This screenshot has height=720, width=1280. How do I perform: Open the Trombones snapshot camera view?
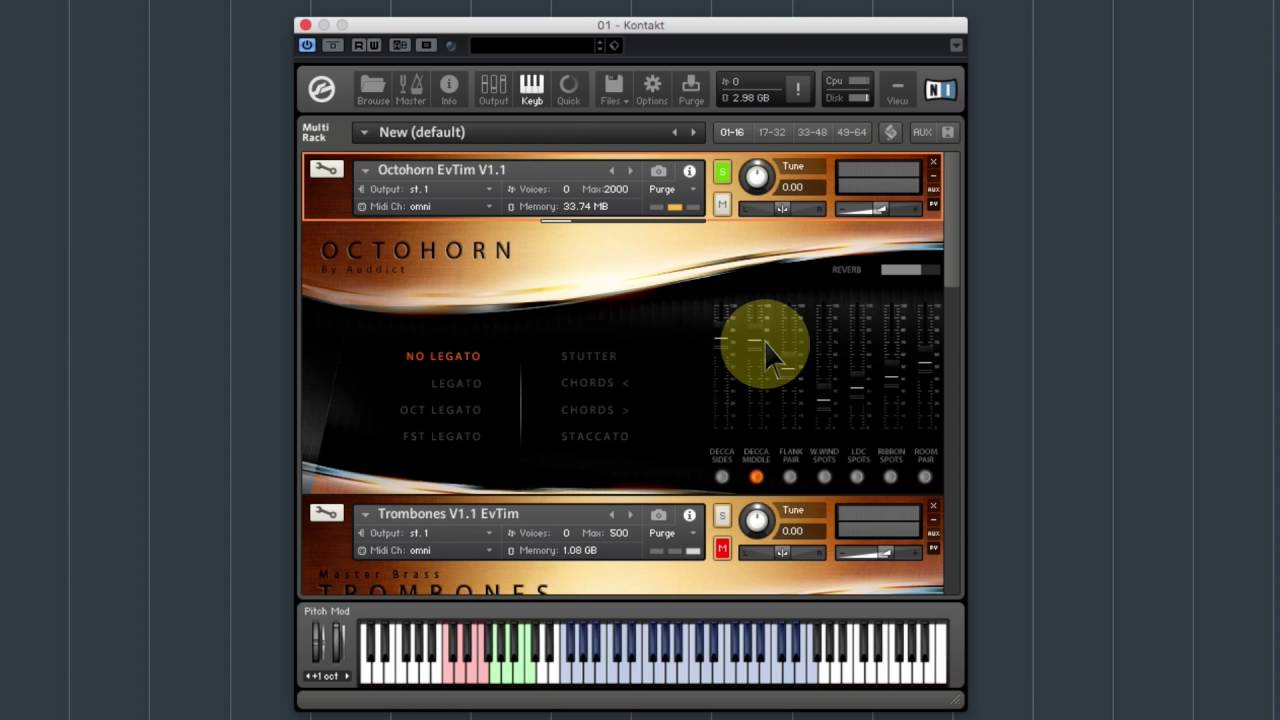pyautogui.click(x=658, y=515)
